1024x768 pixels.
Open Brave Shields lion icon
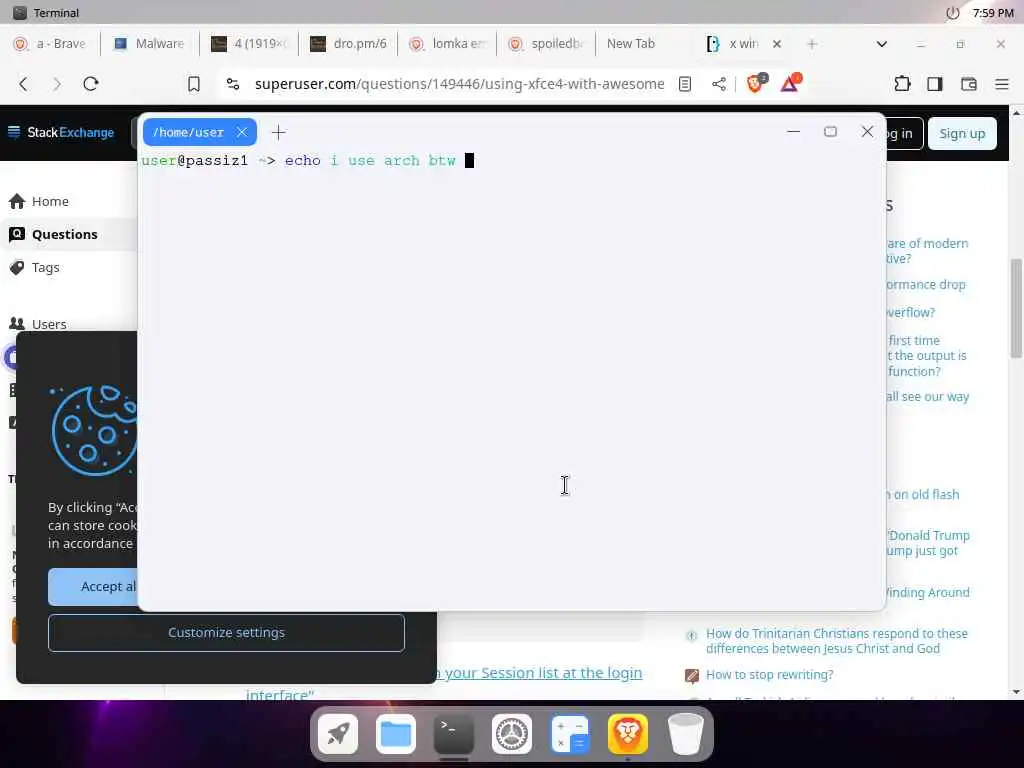pyautogui.click(x=756, y=83)
